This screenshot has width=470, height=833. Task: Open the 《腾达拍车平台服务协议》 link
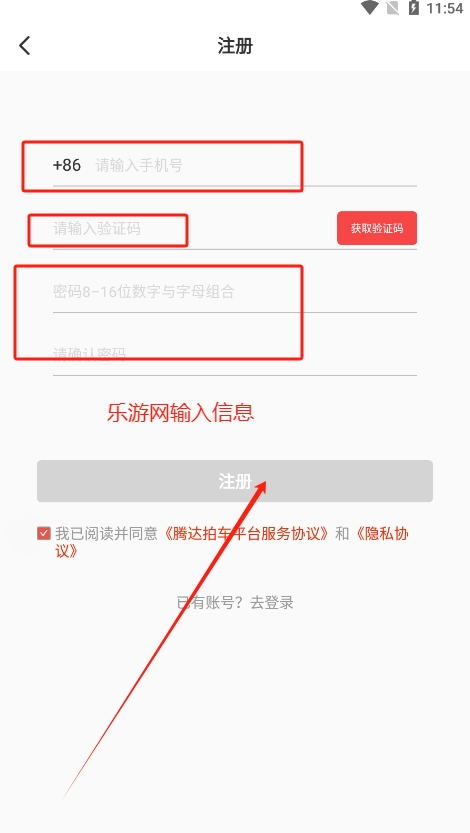246,533
